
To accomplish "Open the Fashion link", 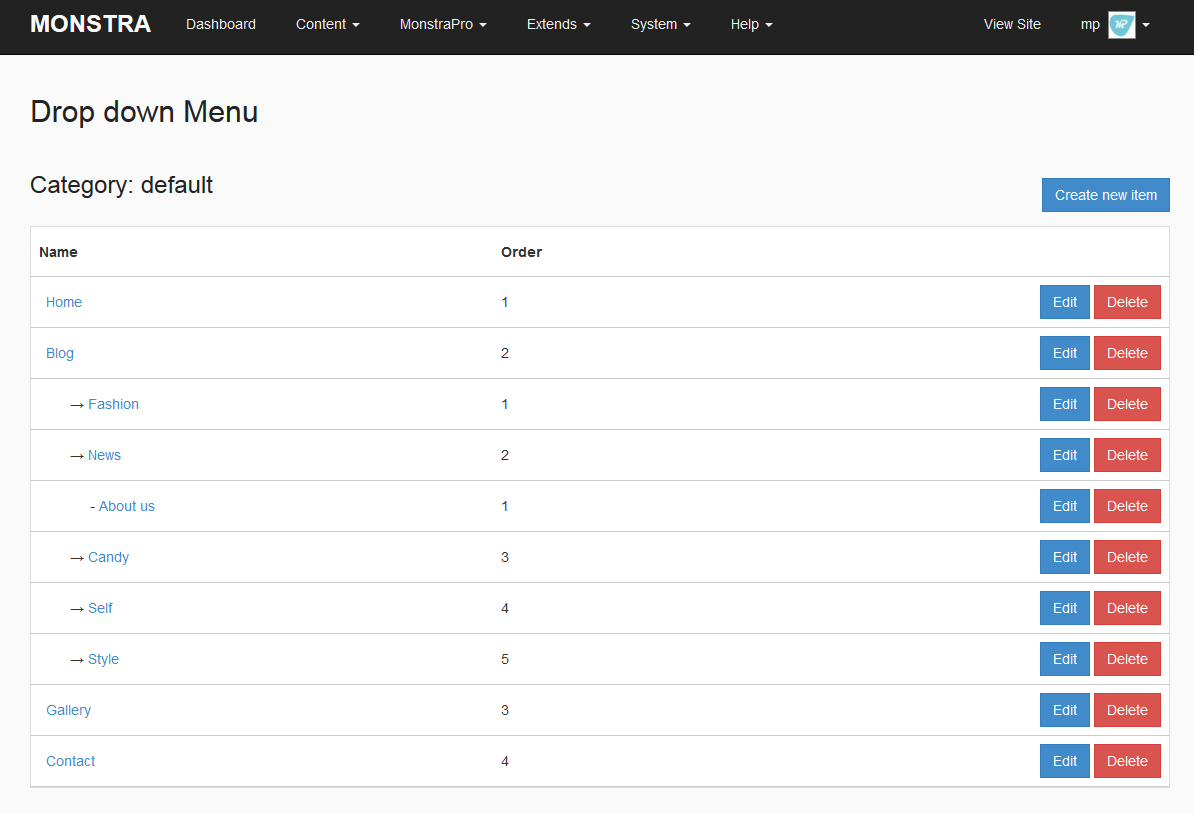I will pos(113,404).
